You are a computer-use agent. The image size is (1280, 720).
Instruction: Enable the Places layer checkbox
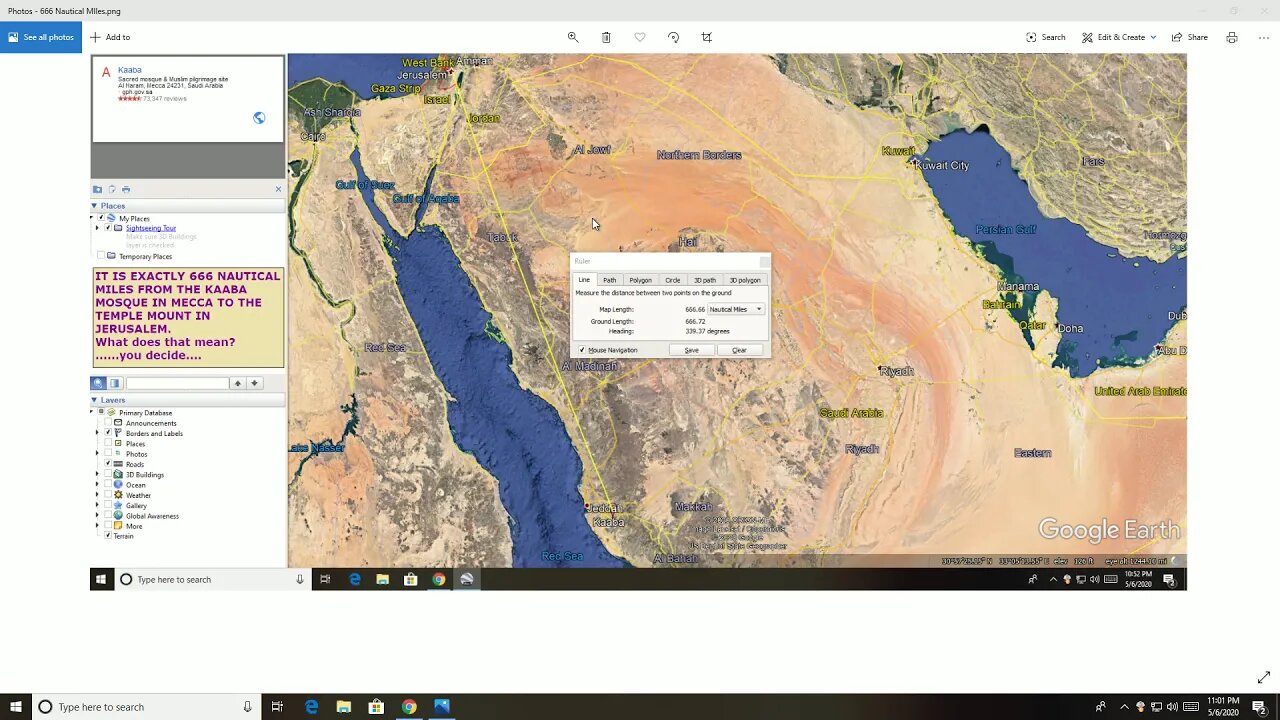coord(108,443)
